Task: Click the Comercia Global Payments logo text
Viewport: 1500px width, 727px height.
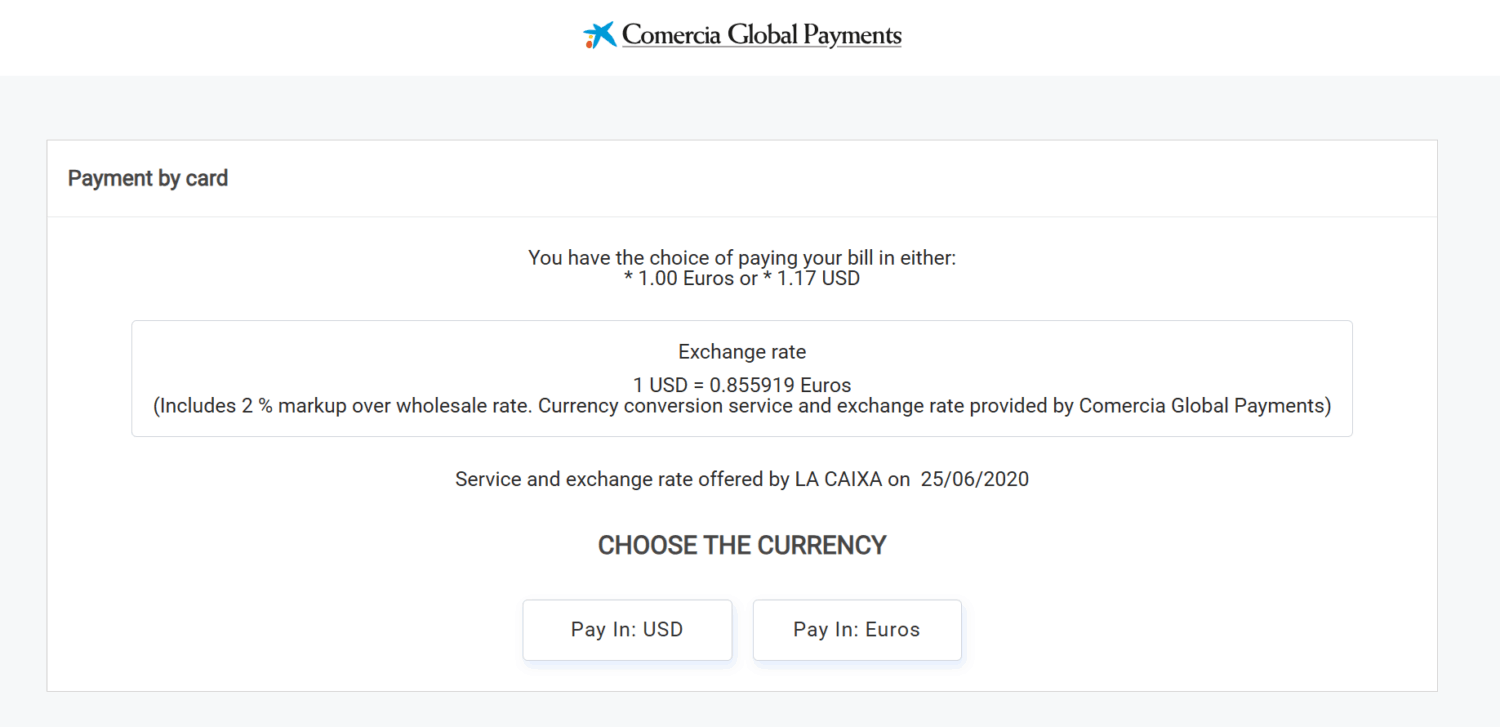Action: coord(760,35)
